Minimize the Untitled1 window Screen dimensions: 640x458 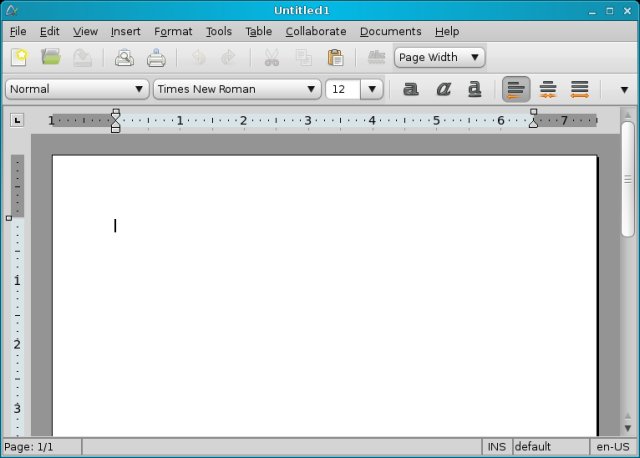click(592, 11)
